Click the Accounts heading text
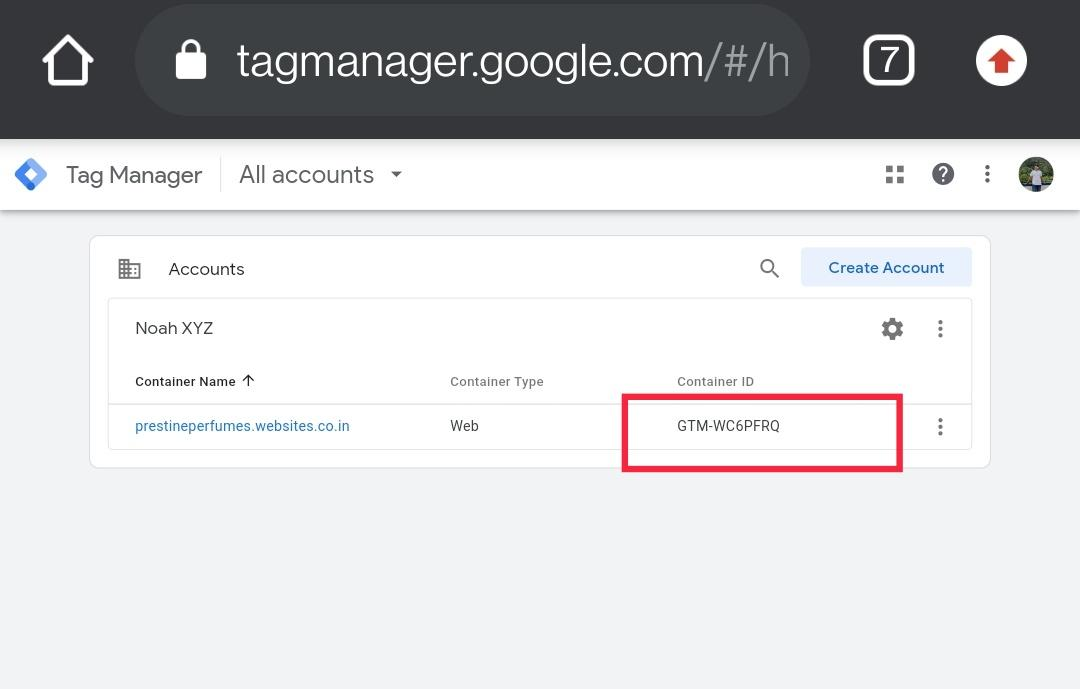Screen dimensions: 1080x689 click(x=207, y=269)
